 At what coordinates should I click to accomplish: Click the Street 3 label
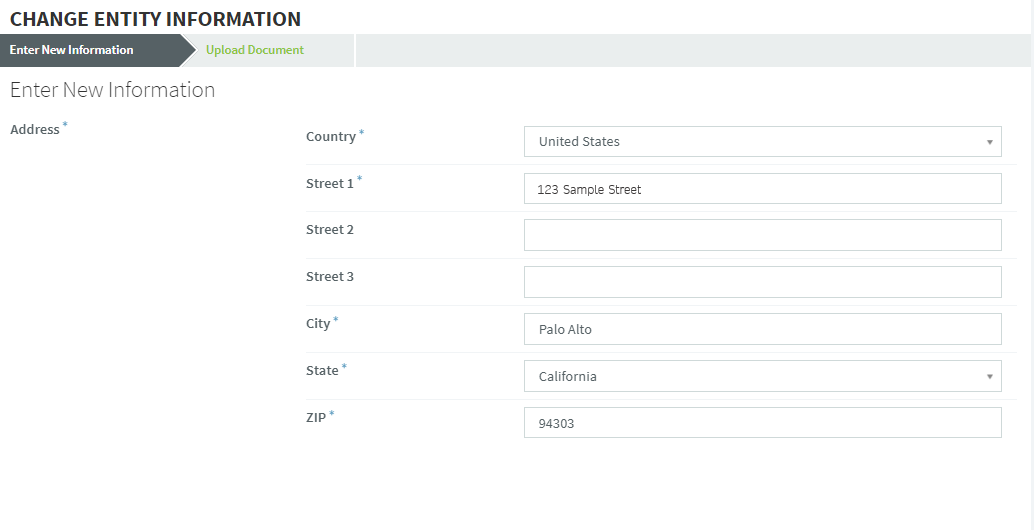point(330,276)
